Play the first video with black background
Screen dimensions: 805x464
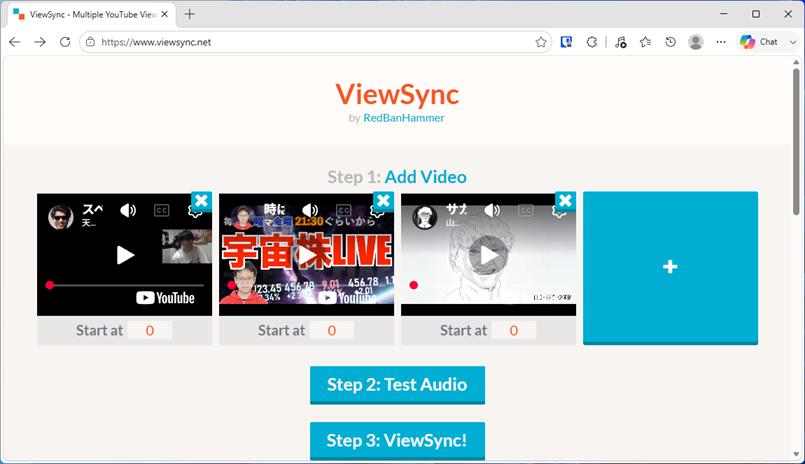(125, 255)
